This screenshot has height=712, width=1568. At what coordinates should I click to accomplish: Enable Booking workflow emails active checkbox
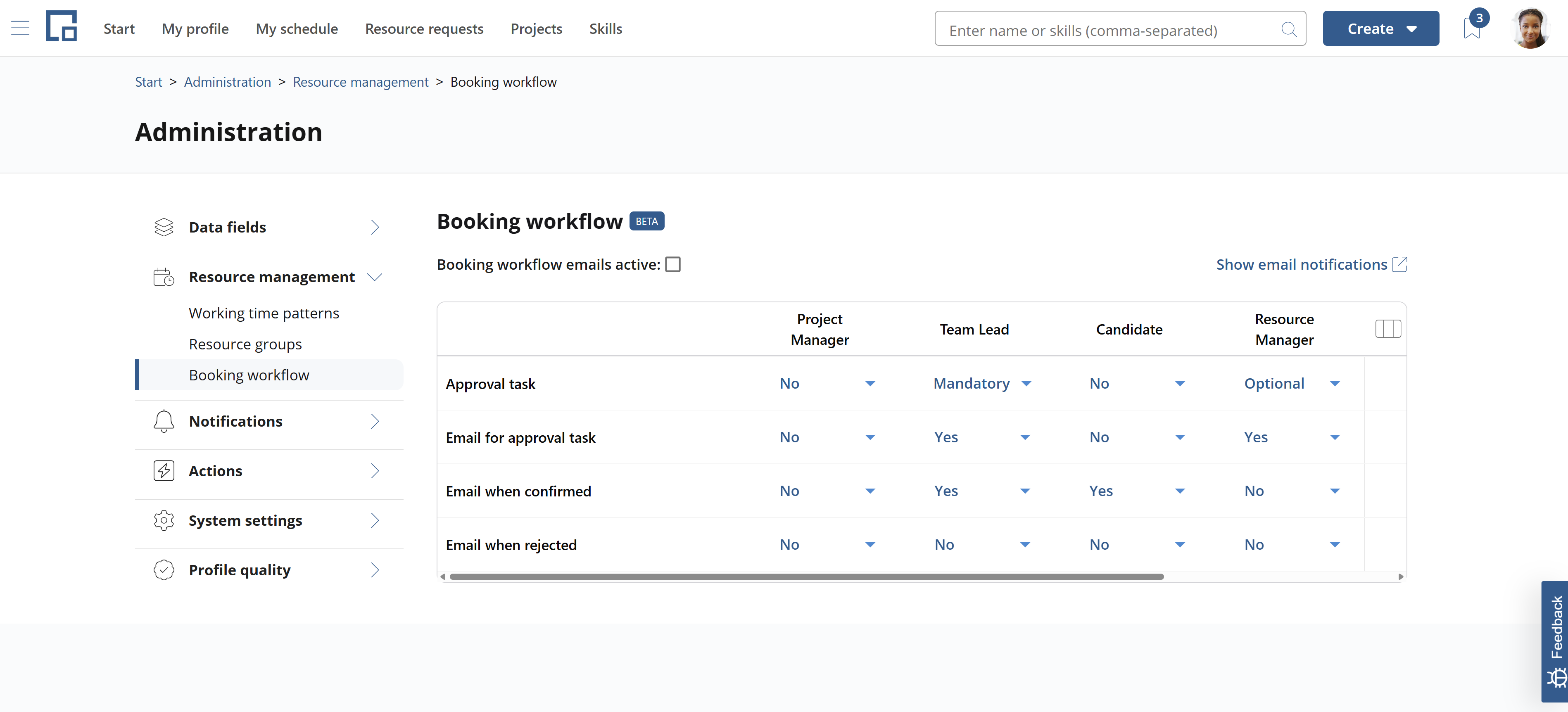click(672, 265)
